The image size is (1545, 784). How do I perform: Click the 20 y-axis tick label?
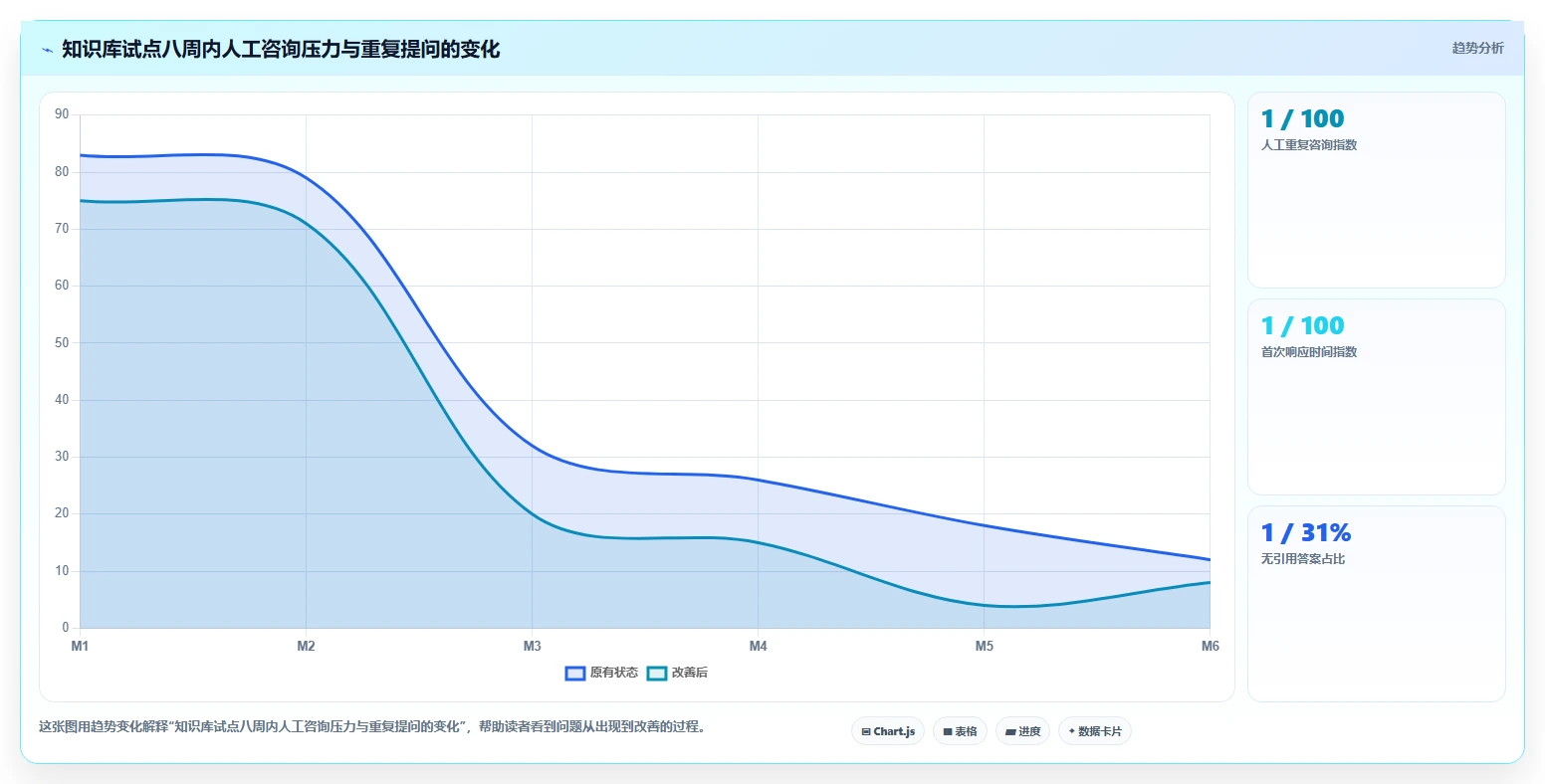point(62,513)
